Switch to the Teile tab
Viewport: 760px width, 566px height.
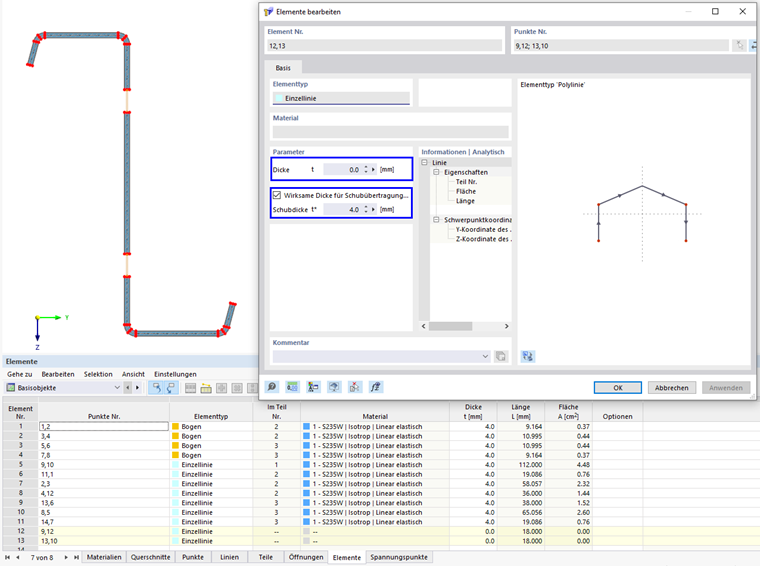266,557
